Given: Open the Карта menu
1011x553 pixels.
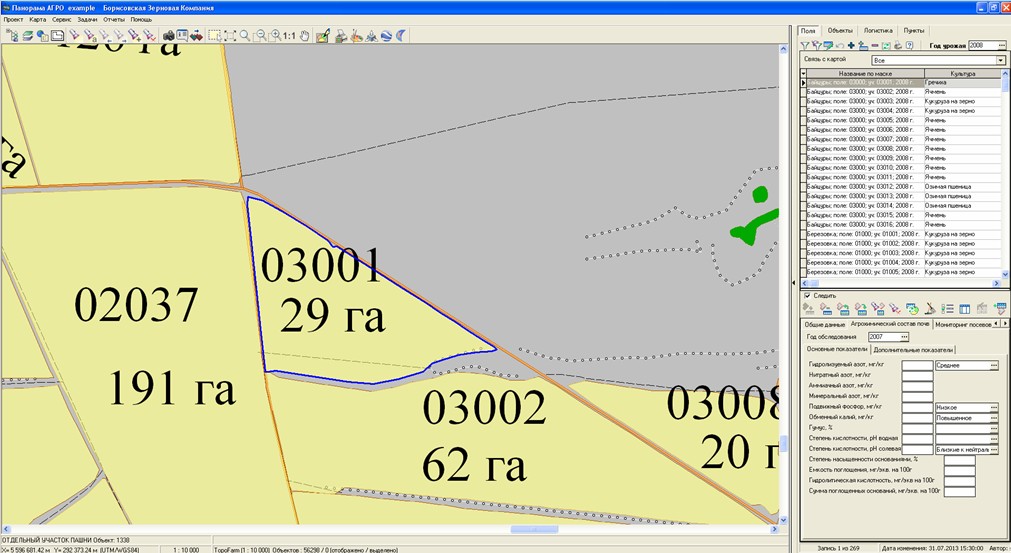Looking at the screenshot, I should coord(37,19).
